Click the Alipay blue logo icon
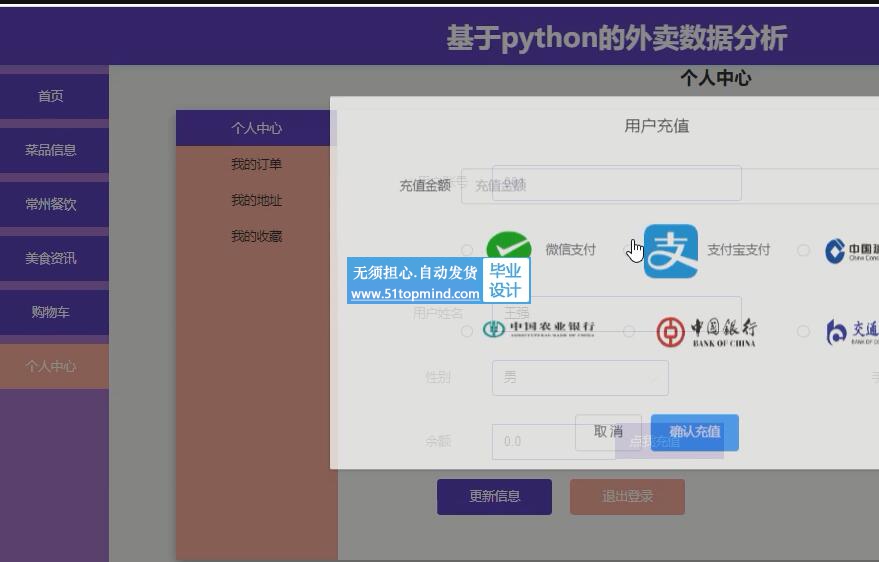The width and height of the screenshot is (879, 562). pos(670,251)
